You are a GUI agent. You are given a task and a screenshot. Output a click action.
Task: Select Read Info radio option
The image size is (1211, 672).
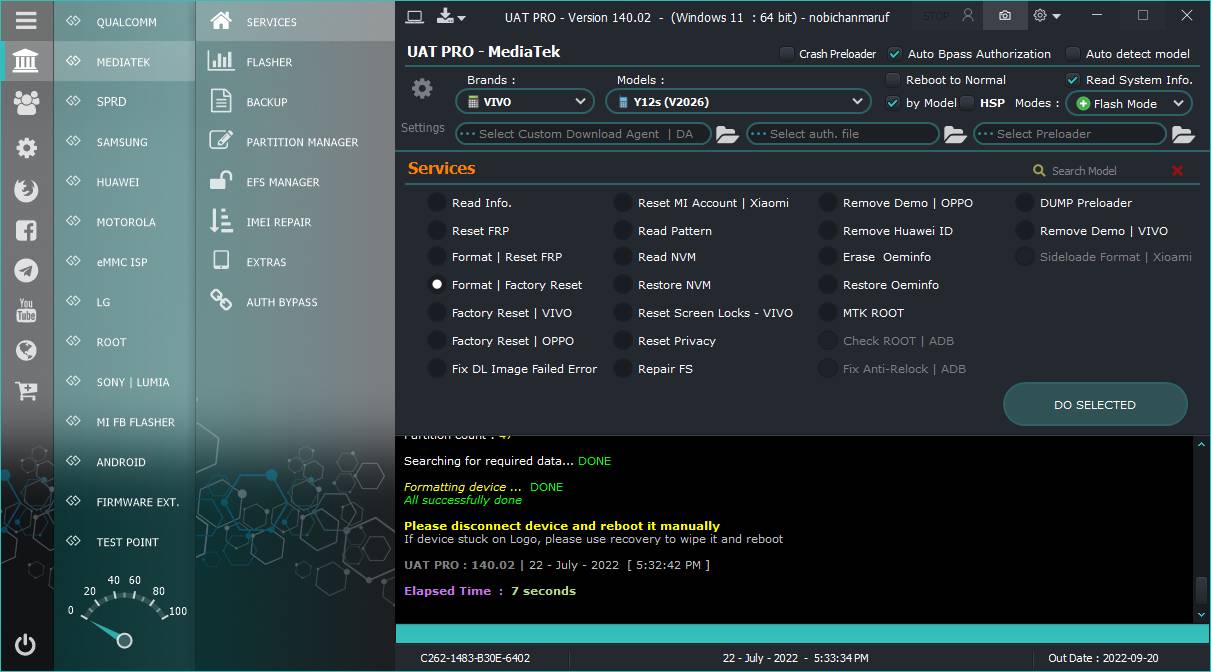tap(437, 203)
